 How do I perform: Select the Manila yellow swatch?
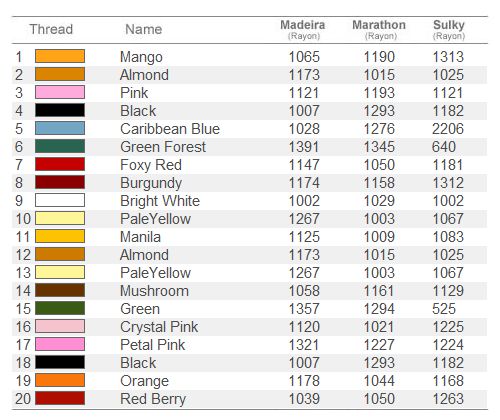pyautogui.click(x=60, y=236)
